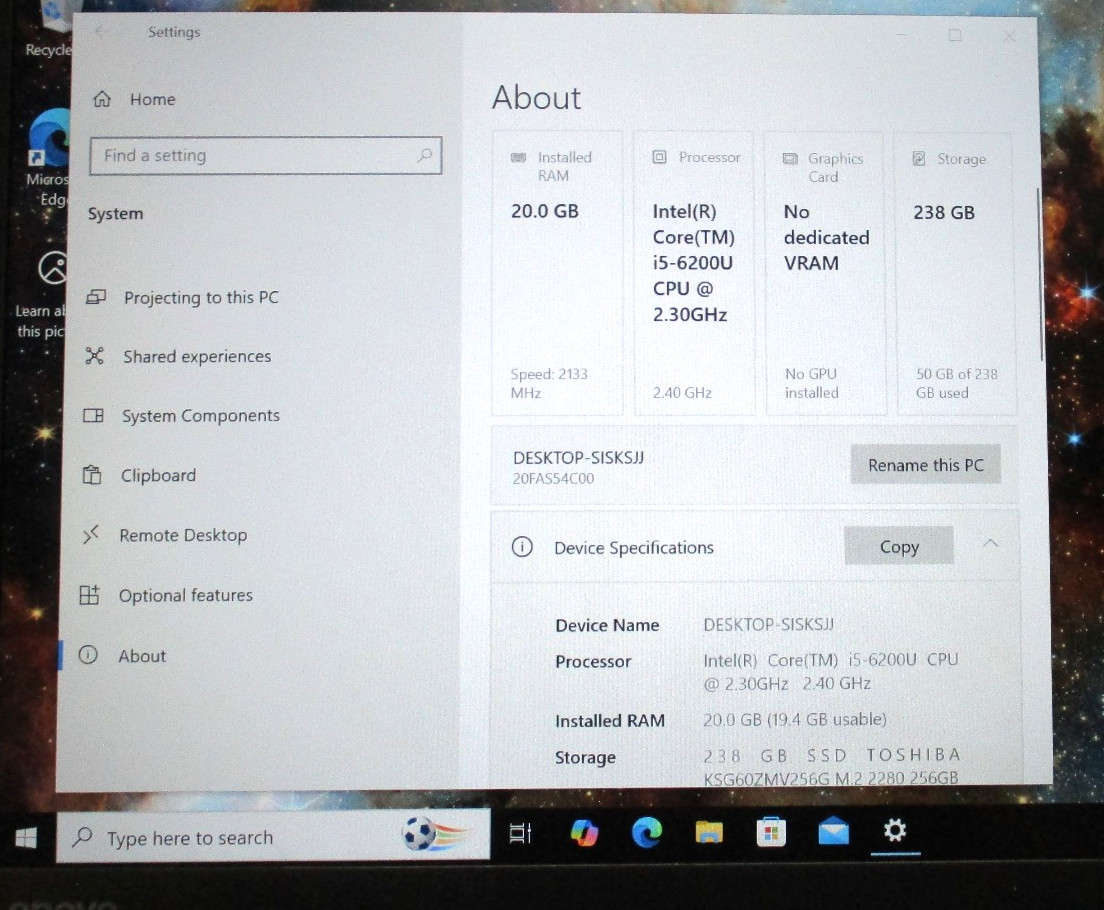Open Microsoft Store from taskbar
Viewport: 1104px width, 910px height.
click(771, 832)
